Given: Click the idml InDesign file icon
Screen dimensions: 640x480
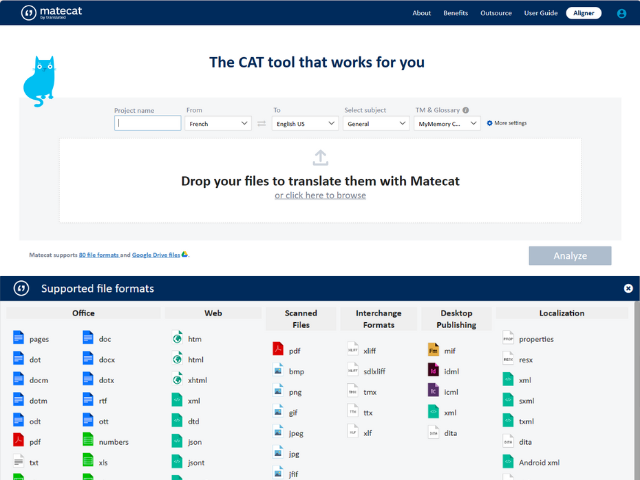Looking at the screenshot, I should point(433,369).
